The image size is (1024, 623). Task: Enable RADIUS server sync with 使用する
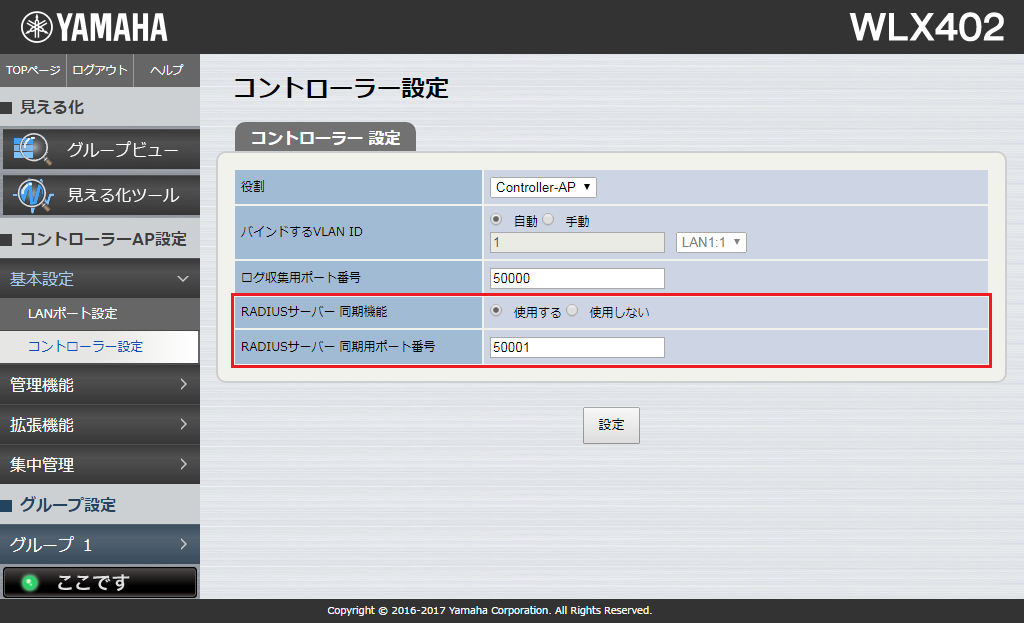pos(497,311)
